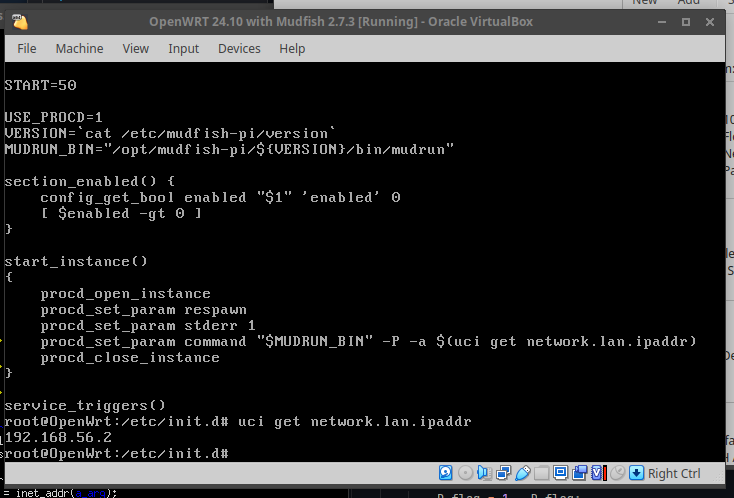The height and width of the screenshot is (498, 734).
Task: Click the start_instance() function header
Action: click(76, 261)
